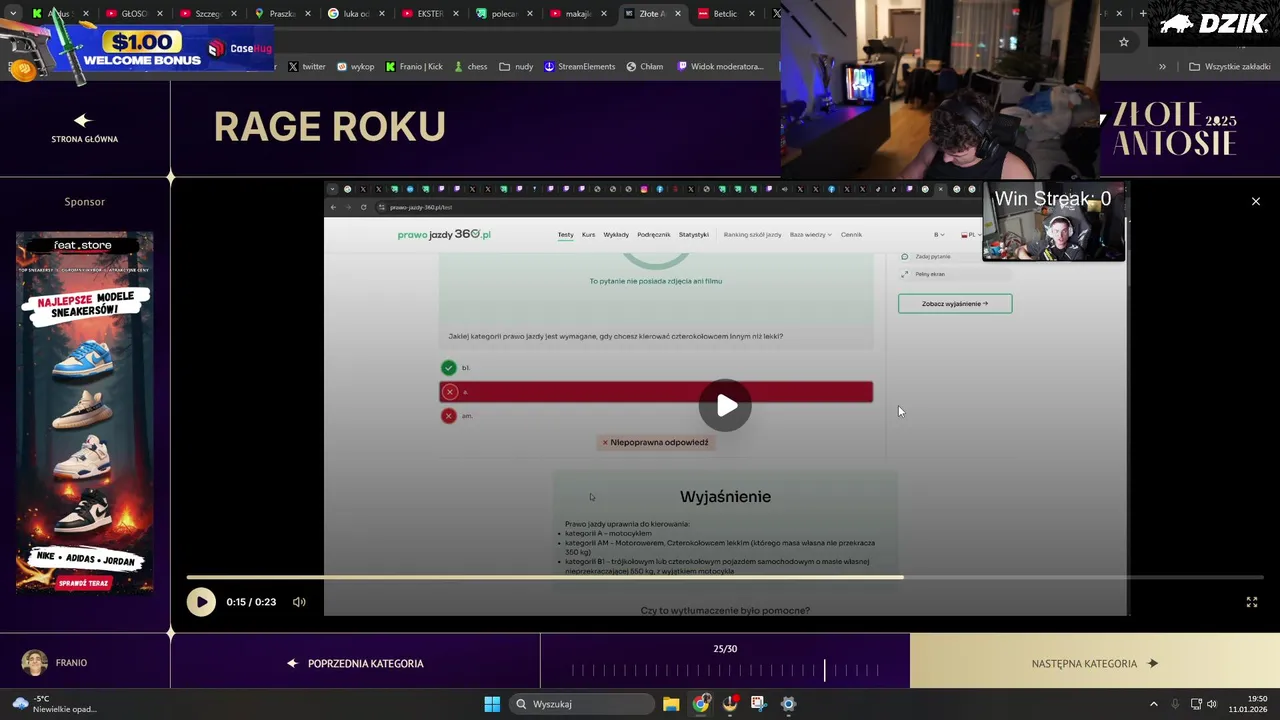1280x720 pixels.
Task: Click the 25/30 category progress tick marker
Action: (x=825, y=670)
